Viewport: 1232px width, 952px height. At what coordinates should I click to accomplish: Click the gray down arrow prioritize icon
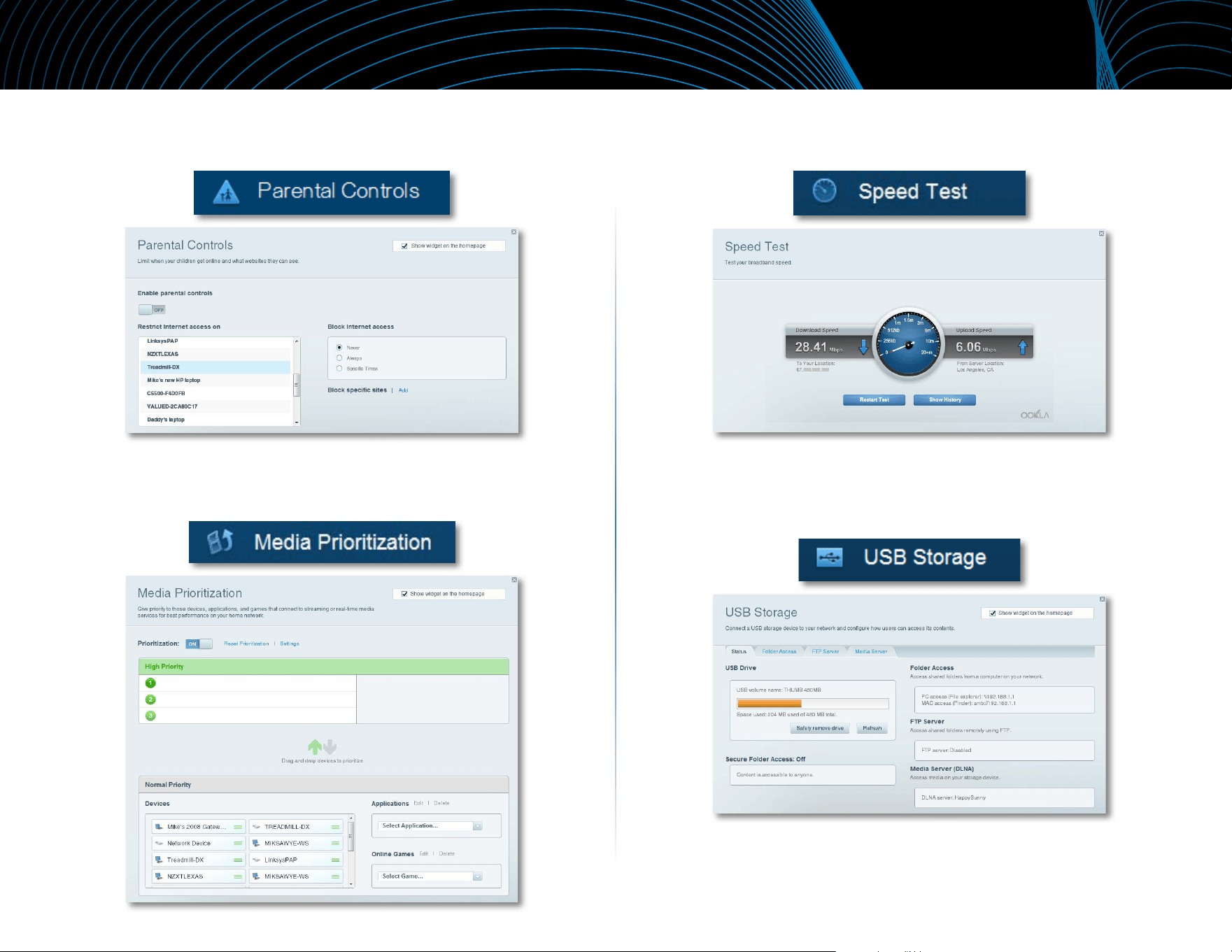330,746
